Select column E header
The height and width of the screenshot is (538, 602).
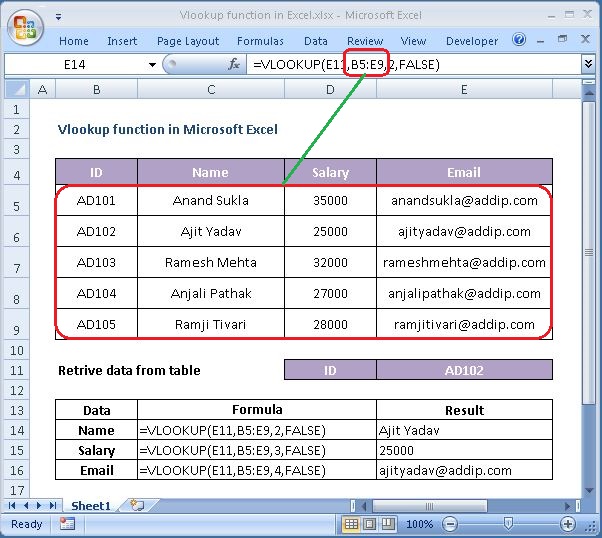464,89
